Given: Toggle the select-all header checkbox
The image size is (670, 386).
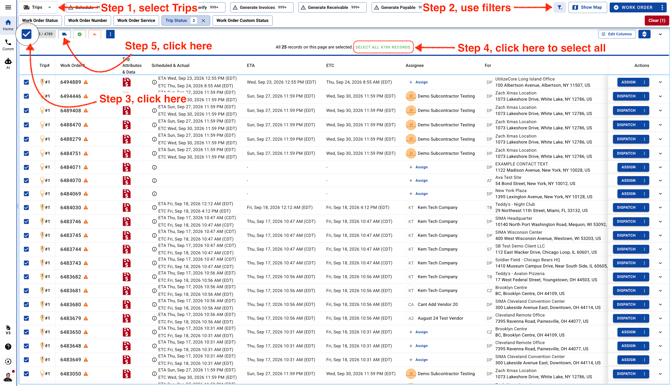Looking at the screenshot, I should click(26, 34).
